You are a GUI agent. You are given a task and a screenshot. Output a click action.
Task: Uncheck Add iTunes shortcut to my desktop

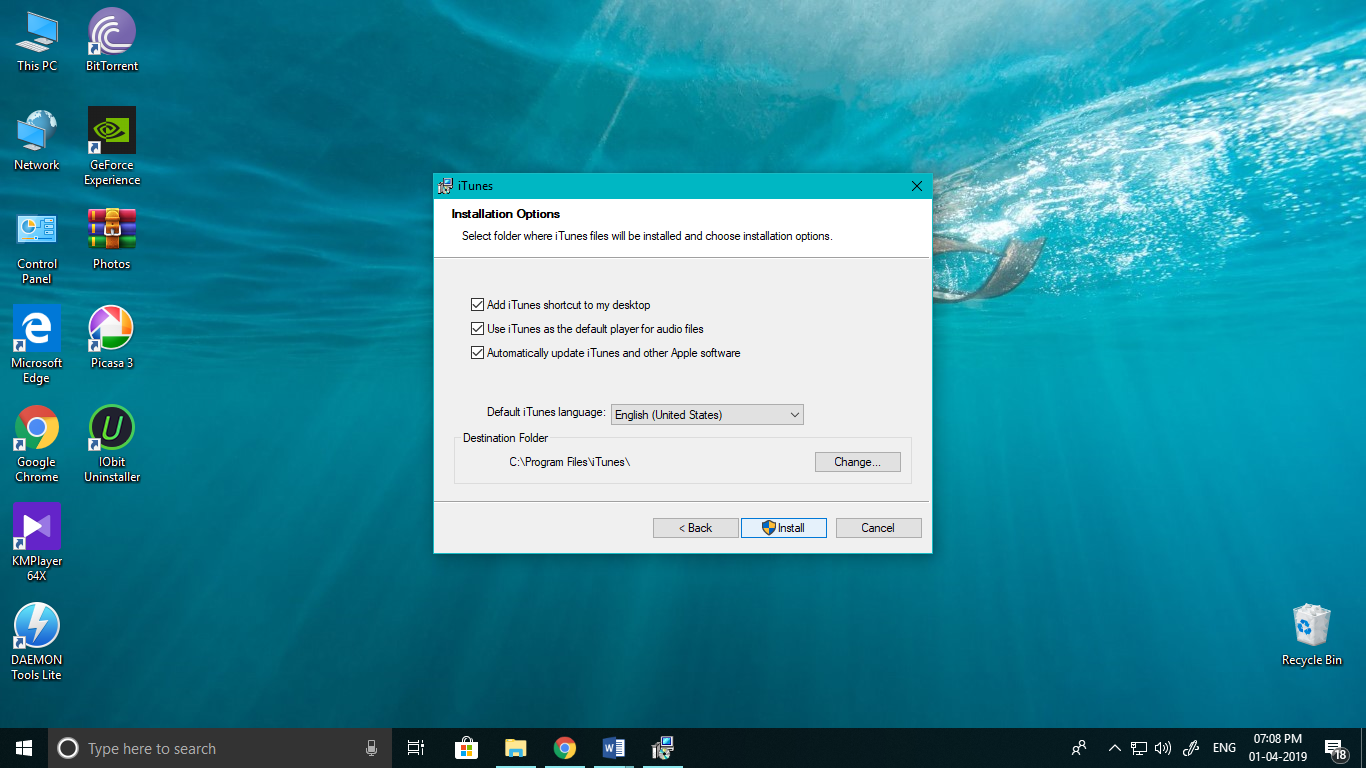point(477,305)
